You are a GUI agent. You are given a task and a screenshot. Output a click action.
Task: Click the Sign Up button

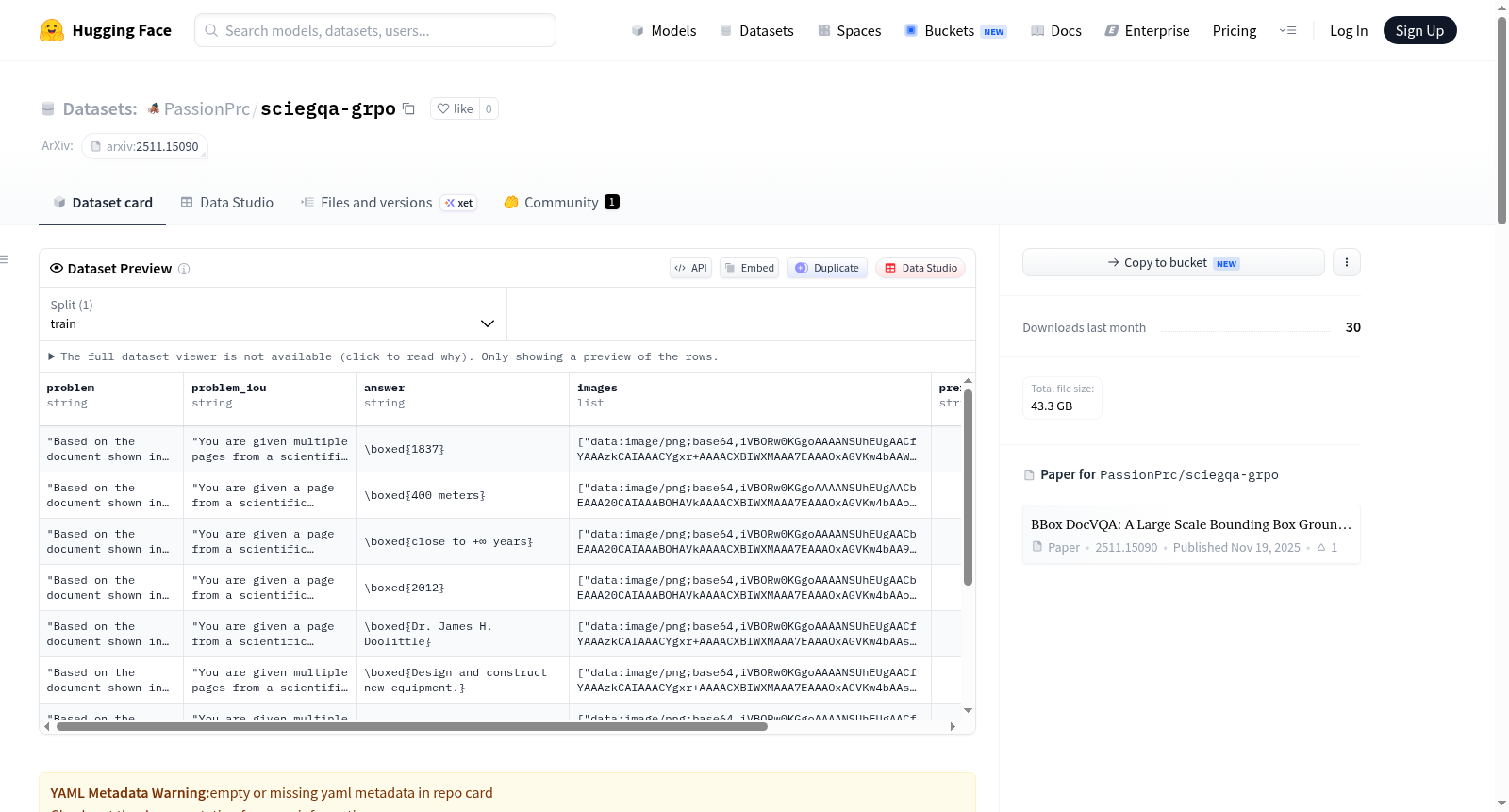click(1419, 30)
